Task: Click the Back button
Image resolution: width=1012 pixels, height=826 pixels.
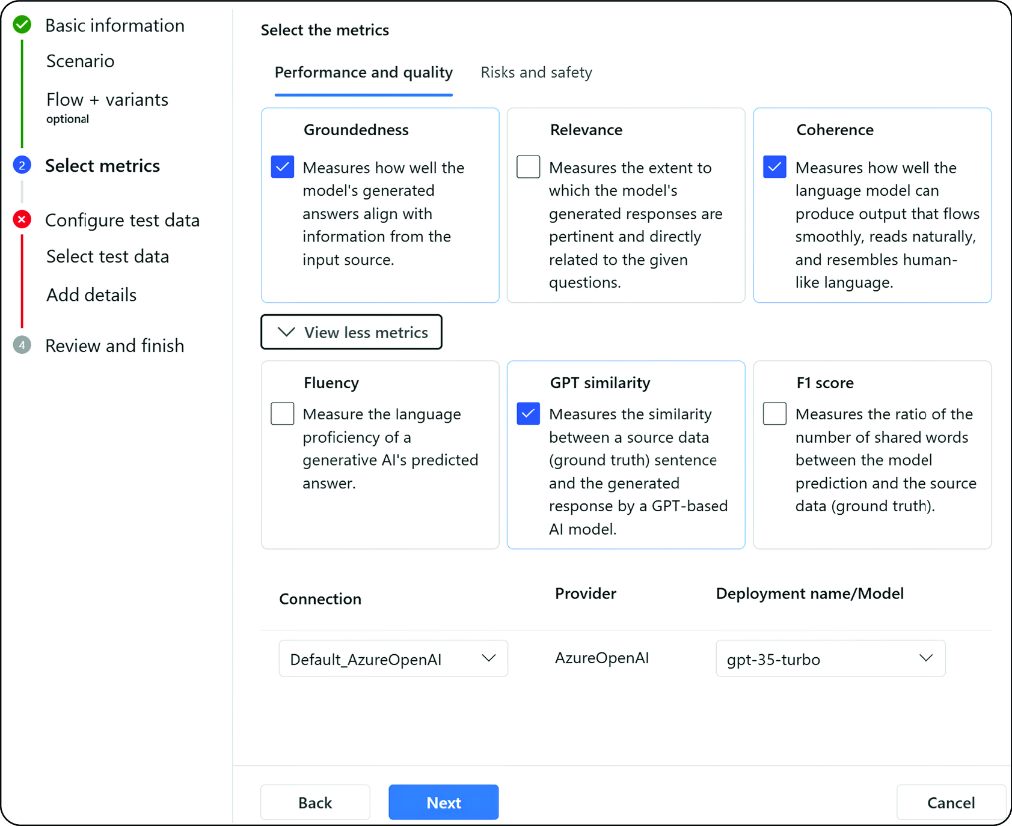Action: coord(315,802)
